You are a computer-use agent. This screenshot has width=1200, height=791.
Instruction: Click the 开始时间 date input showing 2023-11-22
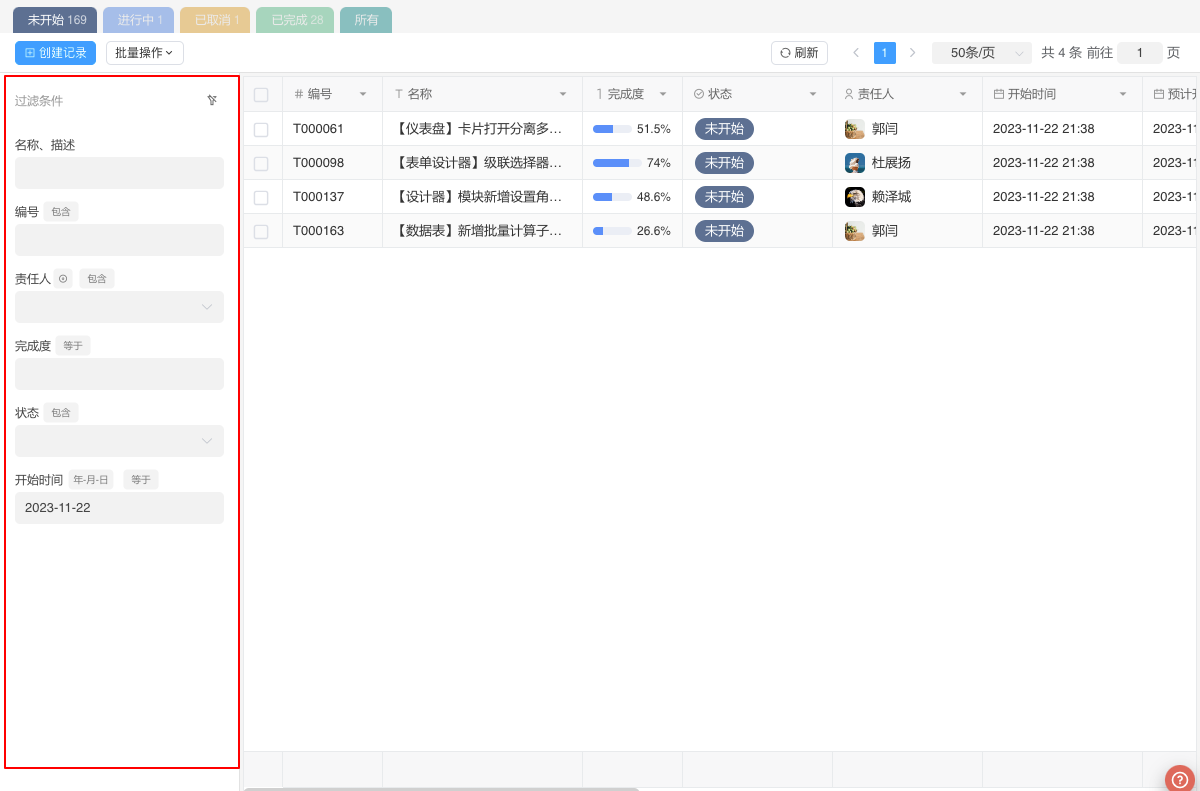pyautogui.click(x=119, y=508)
